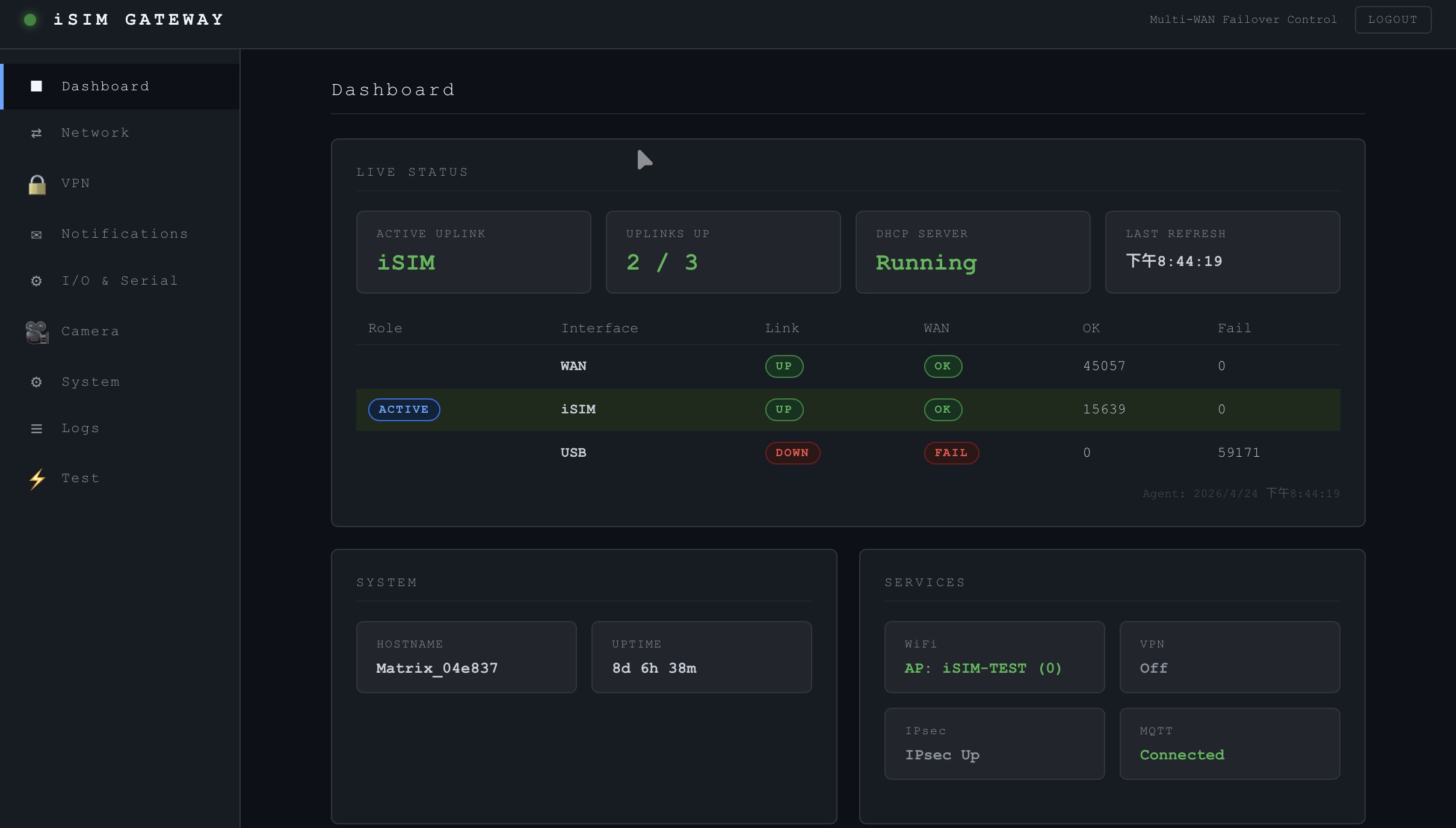Click the Logs list icon
This screenshot has height=828, width=1456.
37,428
